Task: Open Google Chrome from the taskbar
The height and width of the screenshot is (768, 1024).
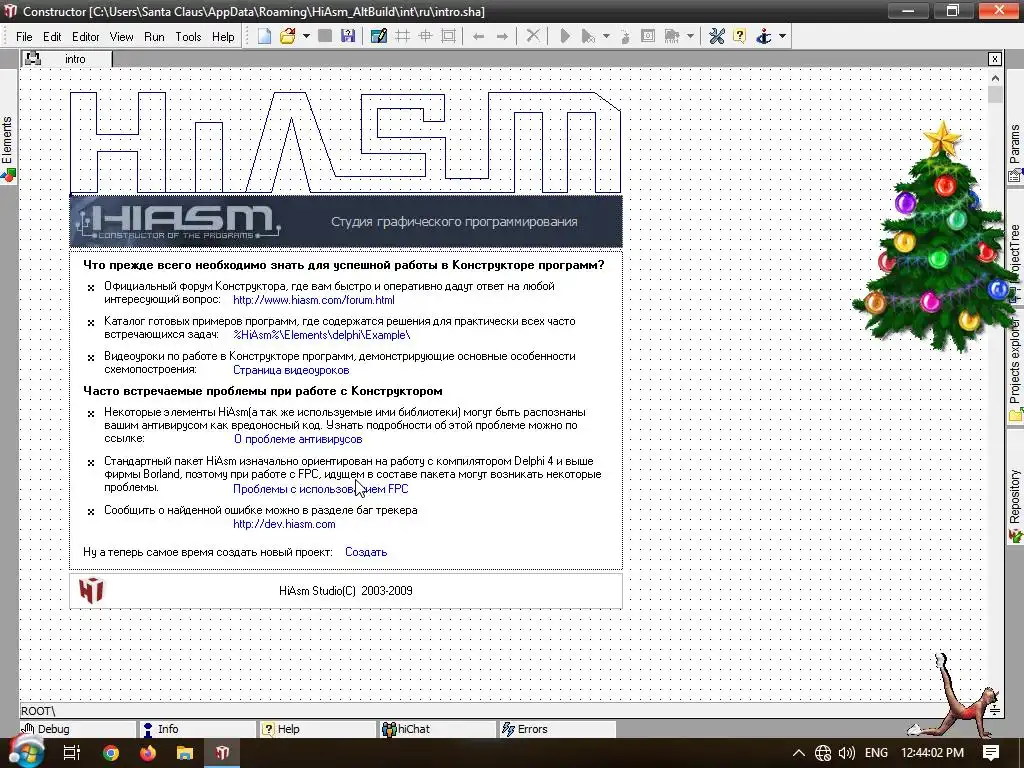Action: coord(111,753)
